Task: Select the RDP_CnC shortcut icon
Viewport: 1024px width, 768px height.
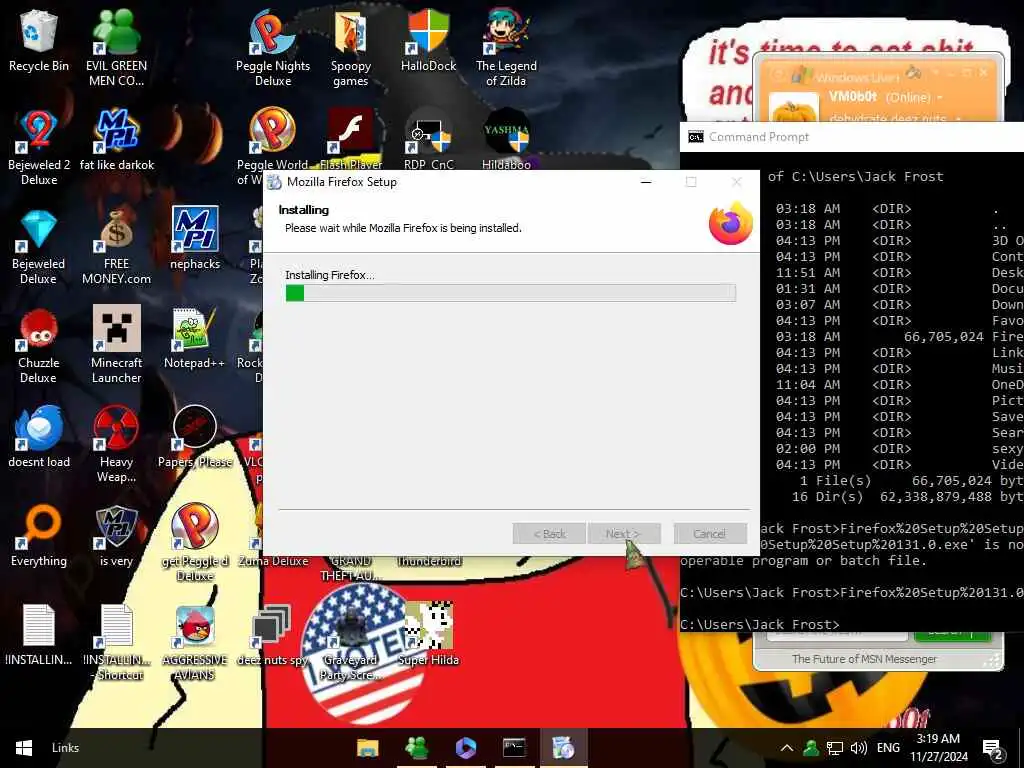Action: (428, 137)
